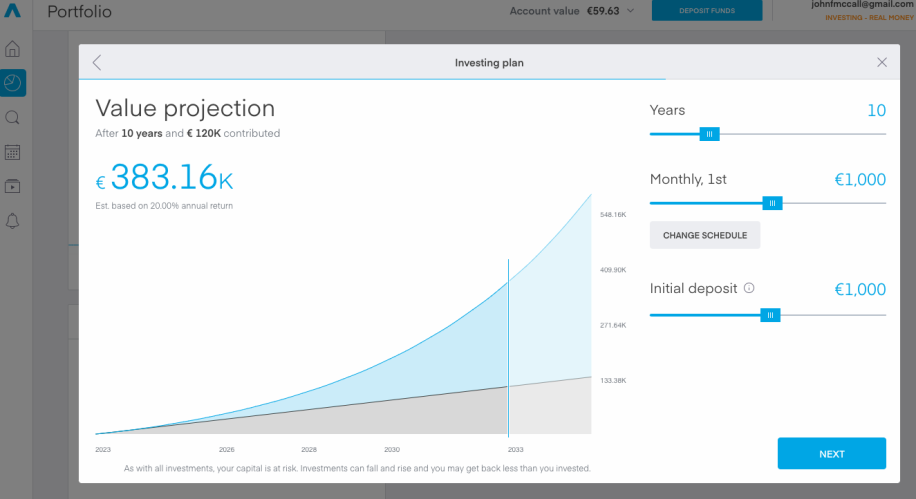Click the Monthly €1,000 amount value
This screenshot has width=916, height=499.
tap(860, 179)
